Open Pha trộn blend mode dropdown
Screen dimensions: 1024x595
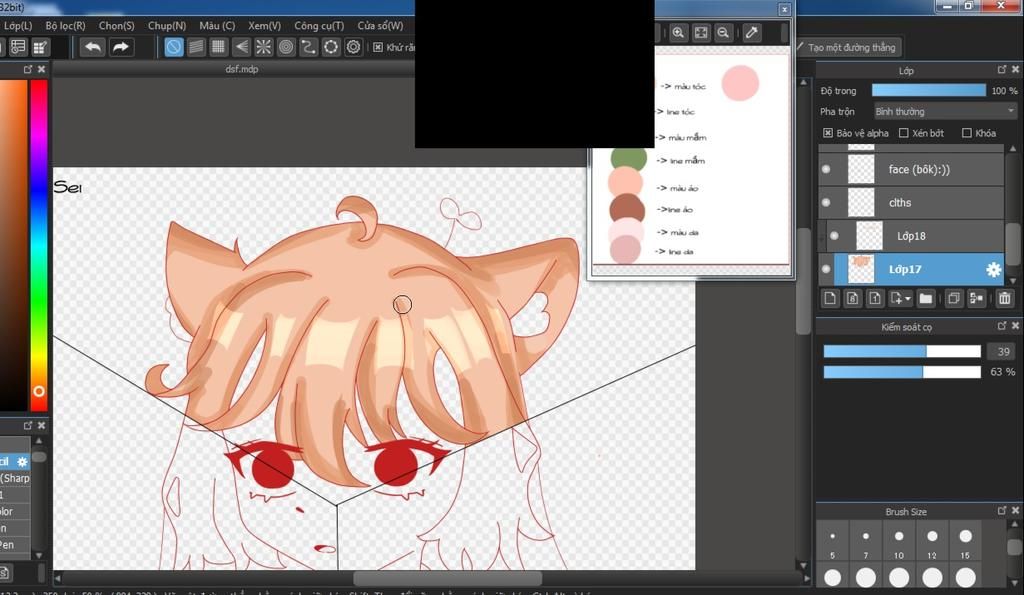(x=945, y=111)
